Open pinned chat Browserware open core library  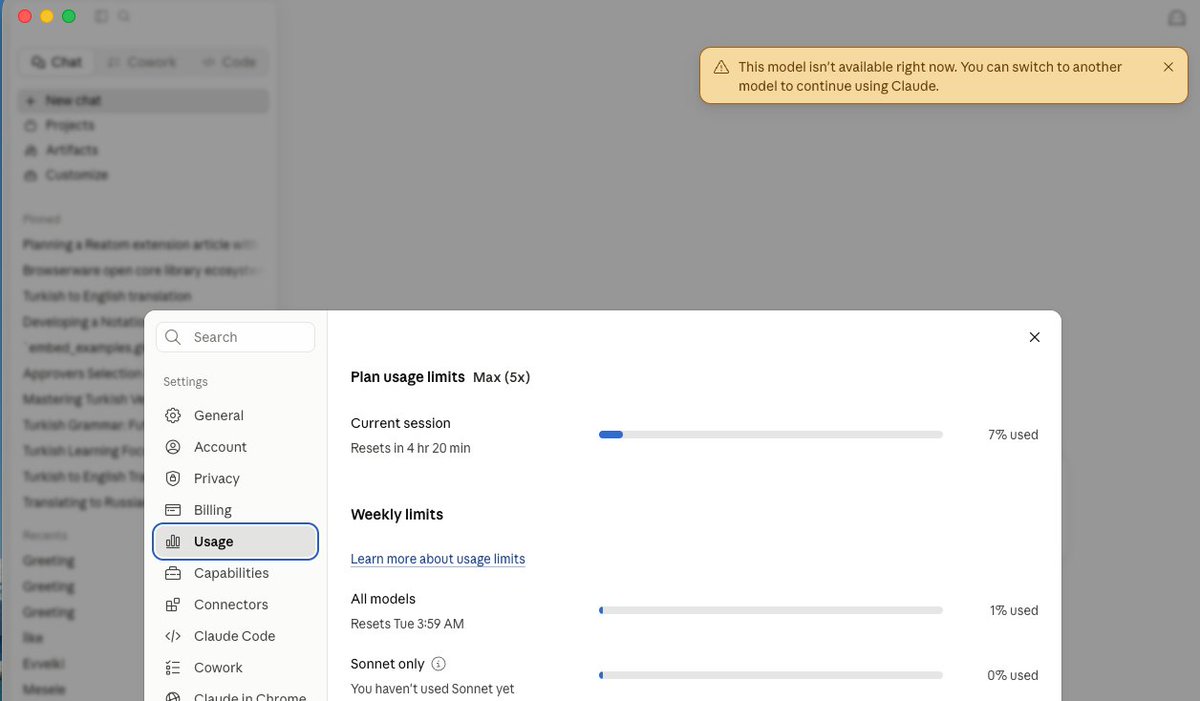point(143,270)
